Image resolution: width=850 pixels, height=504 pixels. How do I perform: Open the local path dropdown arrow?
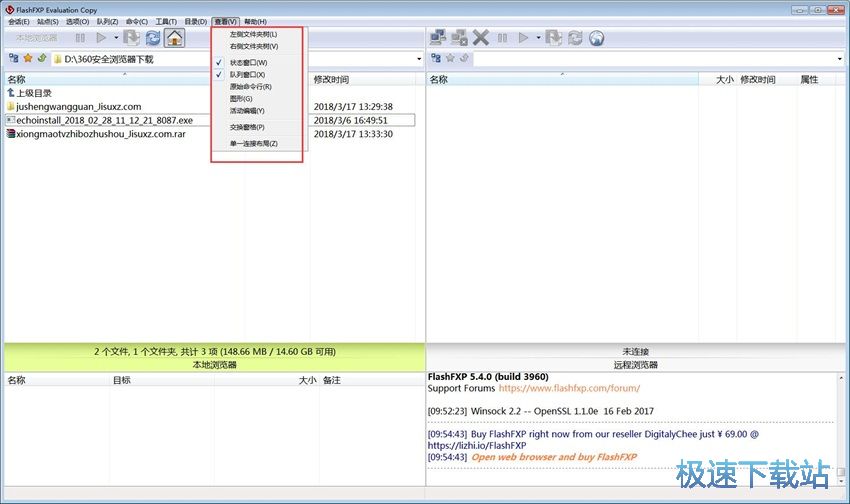click(419, 59)
